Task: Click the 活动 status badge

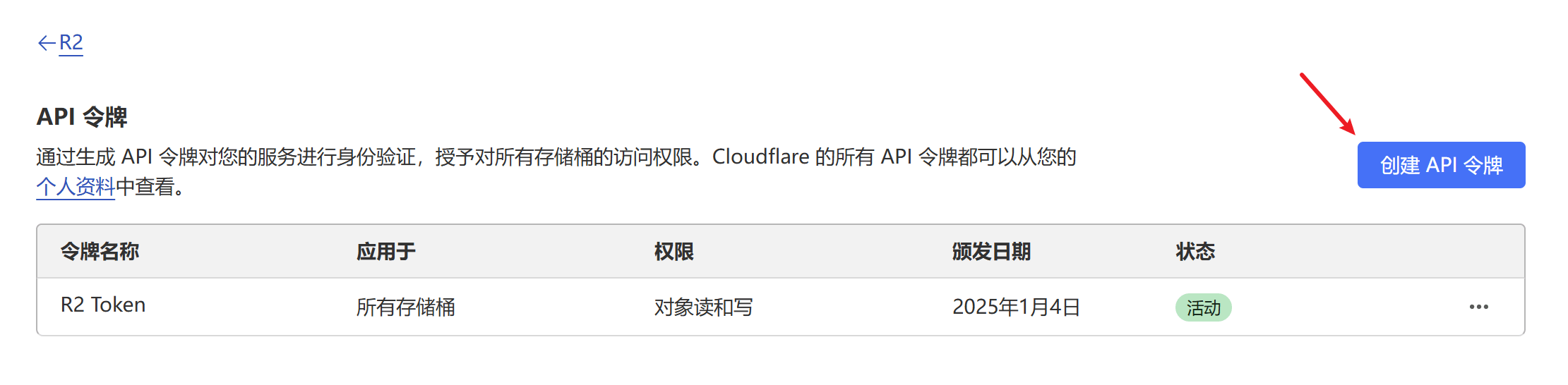Action: (1203, 307)
